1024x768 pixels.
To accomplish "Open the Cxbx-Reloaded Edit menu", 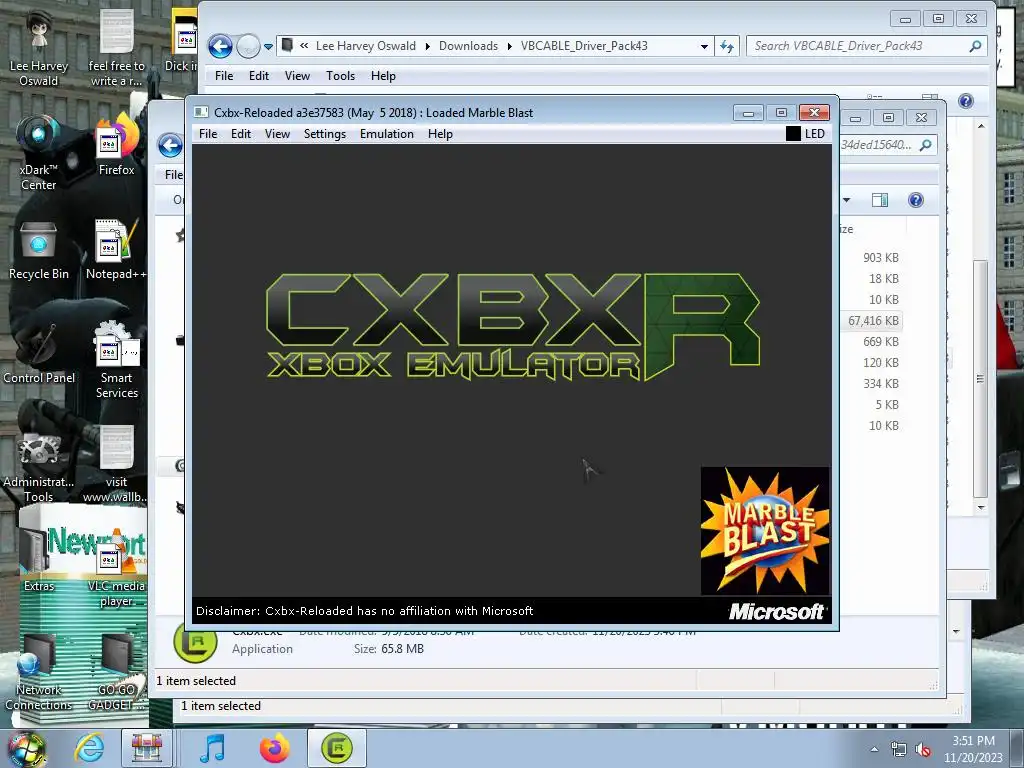I will click(x=240, y=134).
